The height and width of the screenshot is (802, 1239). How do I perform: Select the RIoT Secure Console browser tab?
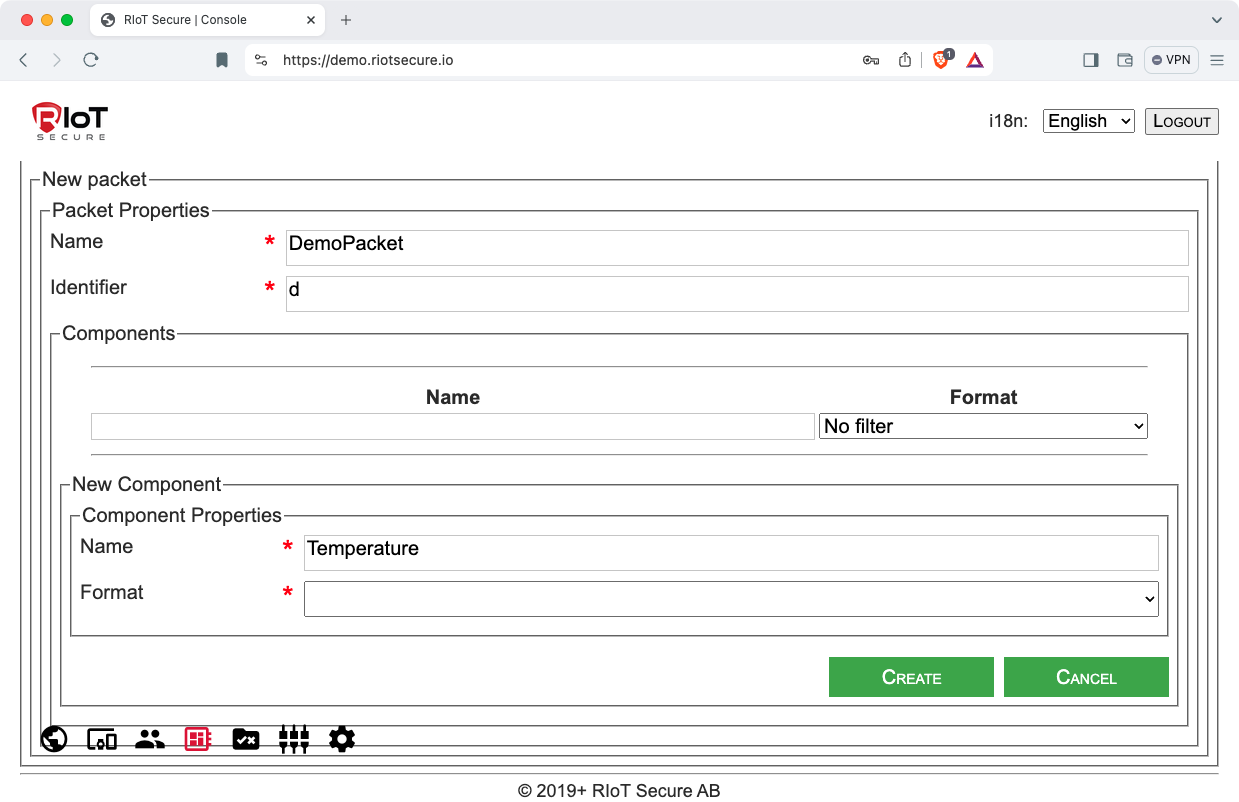[185, 20]
